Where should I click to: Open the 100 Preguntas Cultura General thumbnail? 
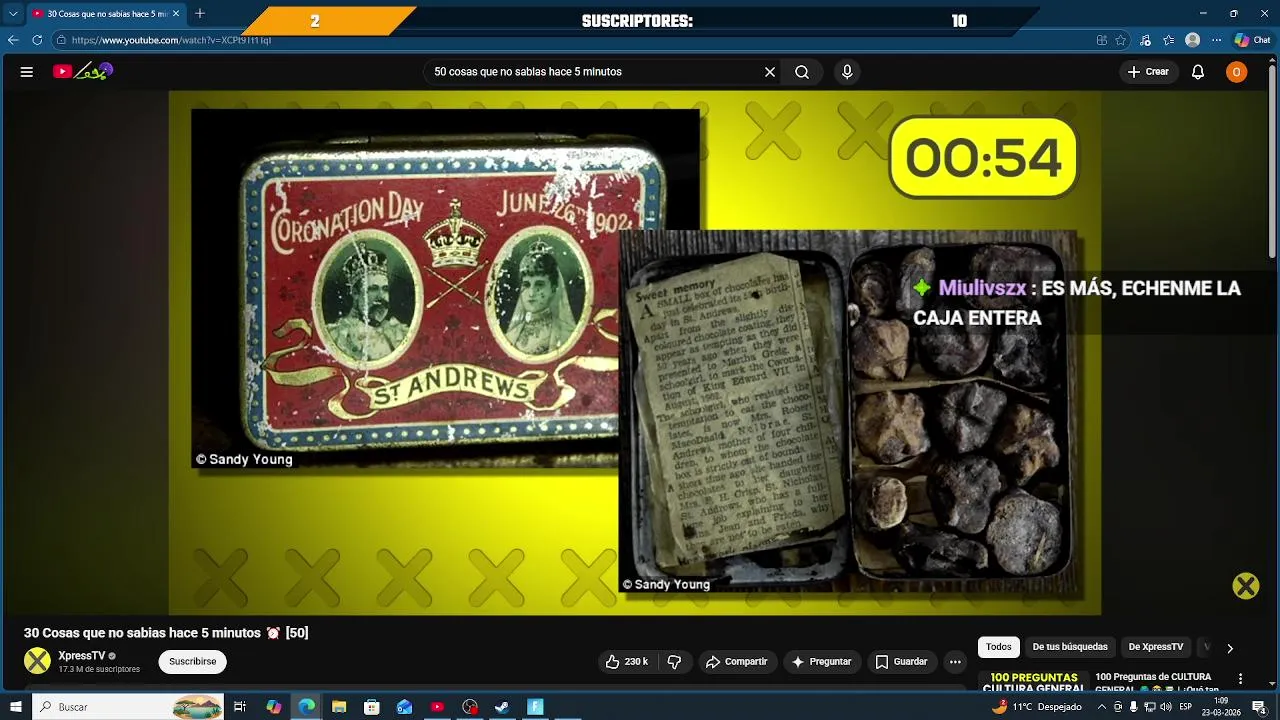[x=1033, y=682]
